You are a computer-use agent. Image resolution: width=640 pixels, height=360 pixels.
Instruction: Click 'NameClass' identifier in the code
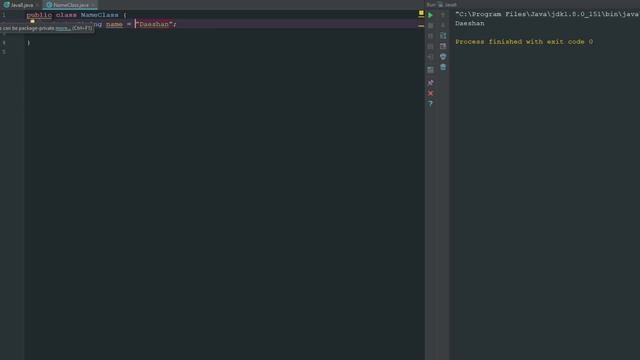pyautogui.click(x=100, y=15)
